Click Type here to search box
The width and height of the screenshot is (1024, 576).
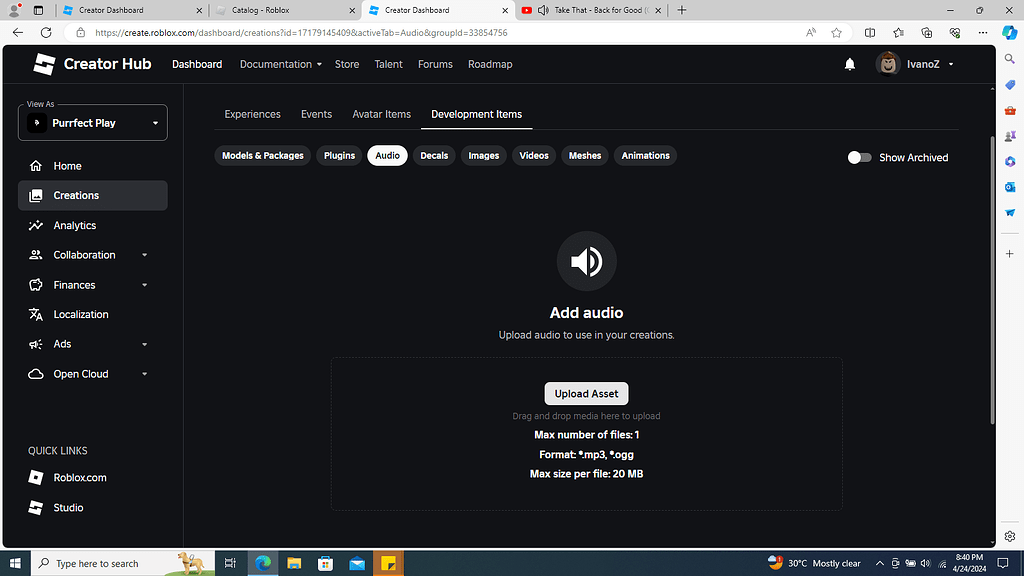point(123,563)
